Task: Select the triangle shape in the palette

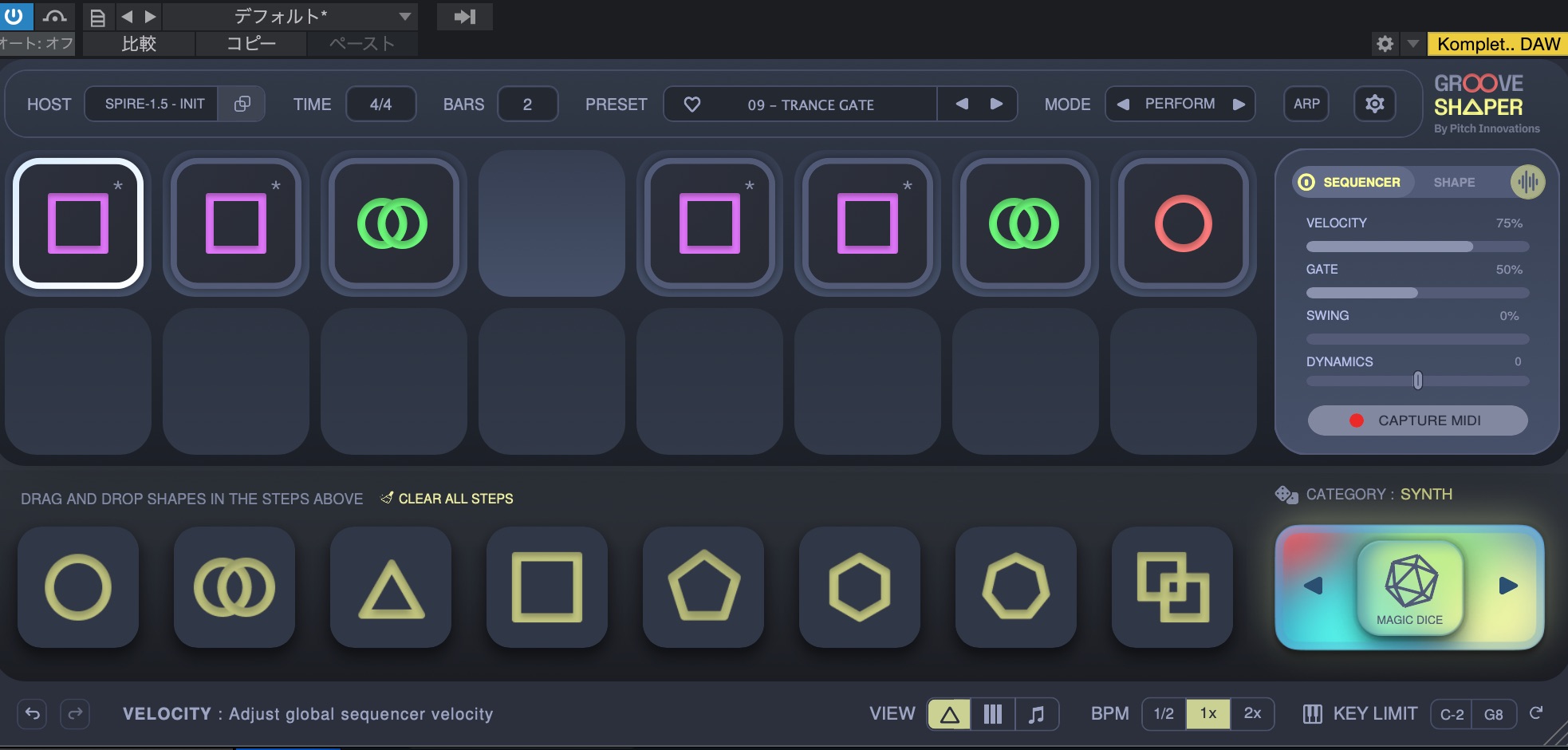Action: [x=391, y=588]
